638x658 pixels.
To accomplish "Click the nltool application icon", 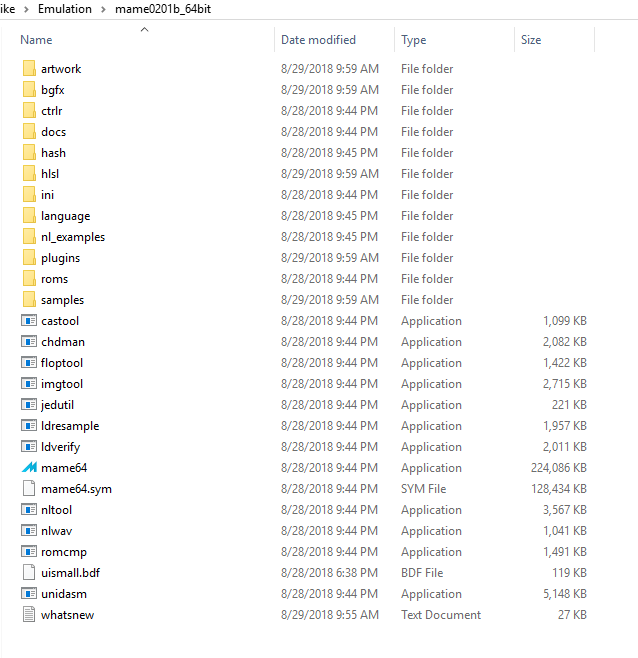I will click(29, 509).
